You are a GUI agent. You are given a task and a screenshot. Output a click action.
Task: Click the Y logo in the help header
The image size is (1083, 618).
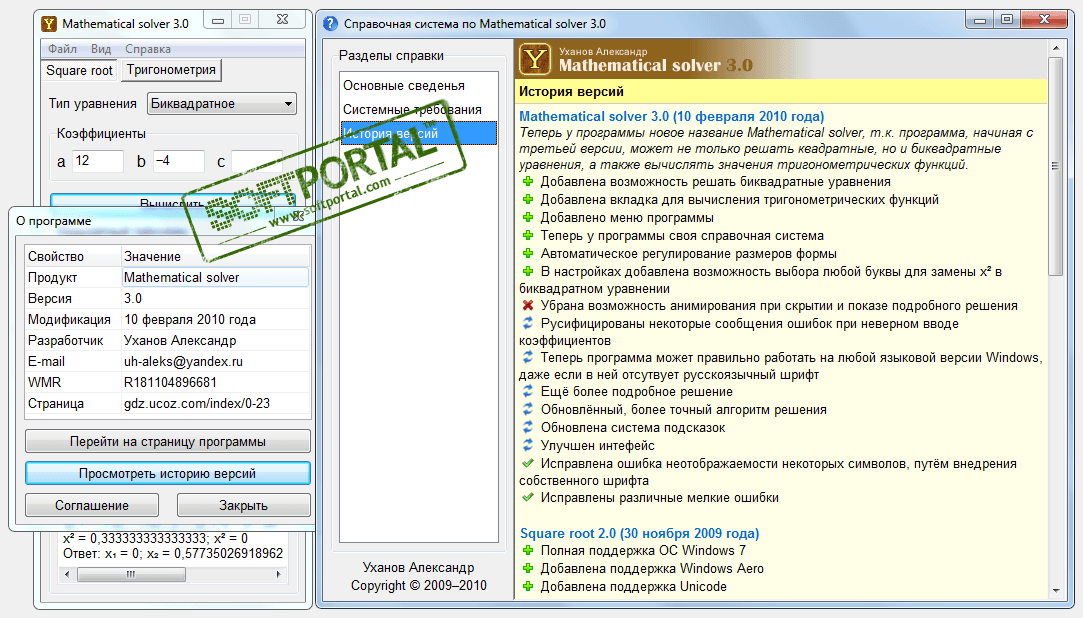coord(535,59)
